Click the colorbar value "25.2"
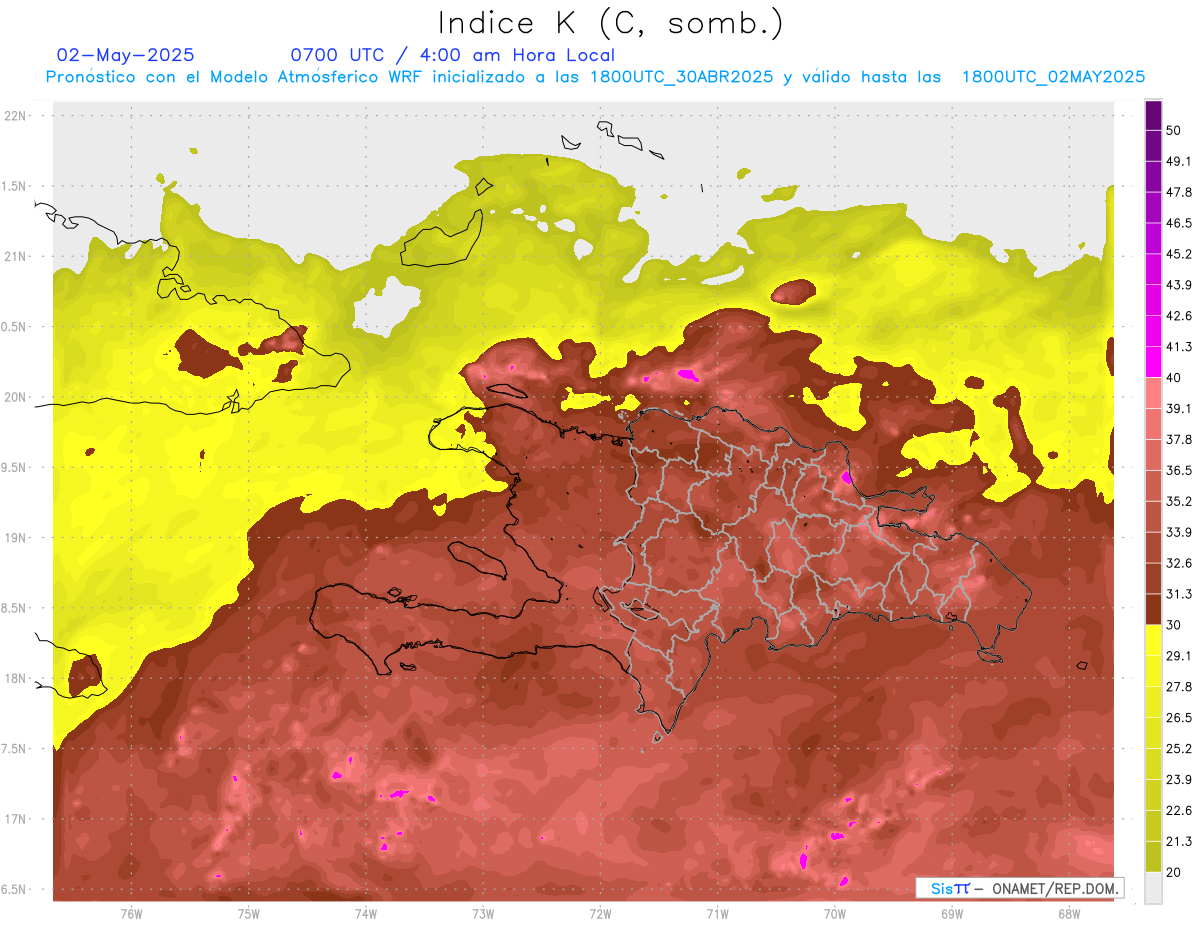Screen dimensions: 1200x927 pyautogui.click(x=1179, y=749)
